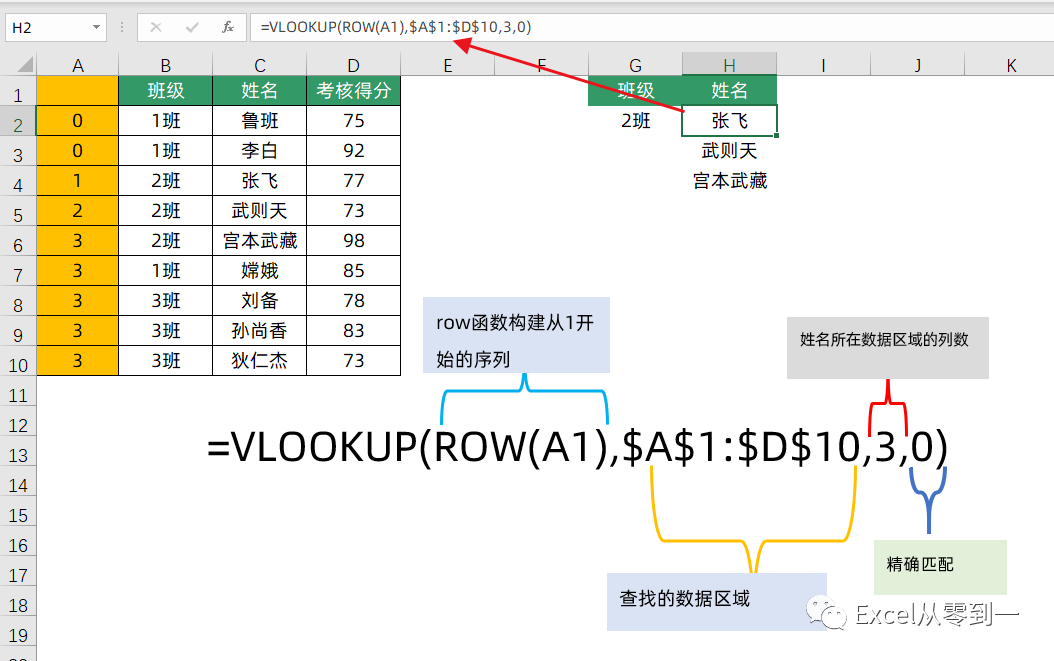
Task: Select the cell containing 鲁班
Action: coord(259,120)
